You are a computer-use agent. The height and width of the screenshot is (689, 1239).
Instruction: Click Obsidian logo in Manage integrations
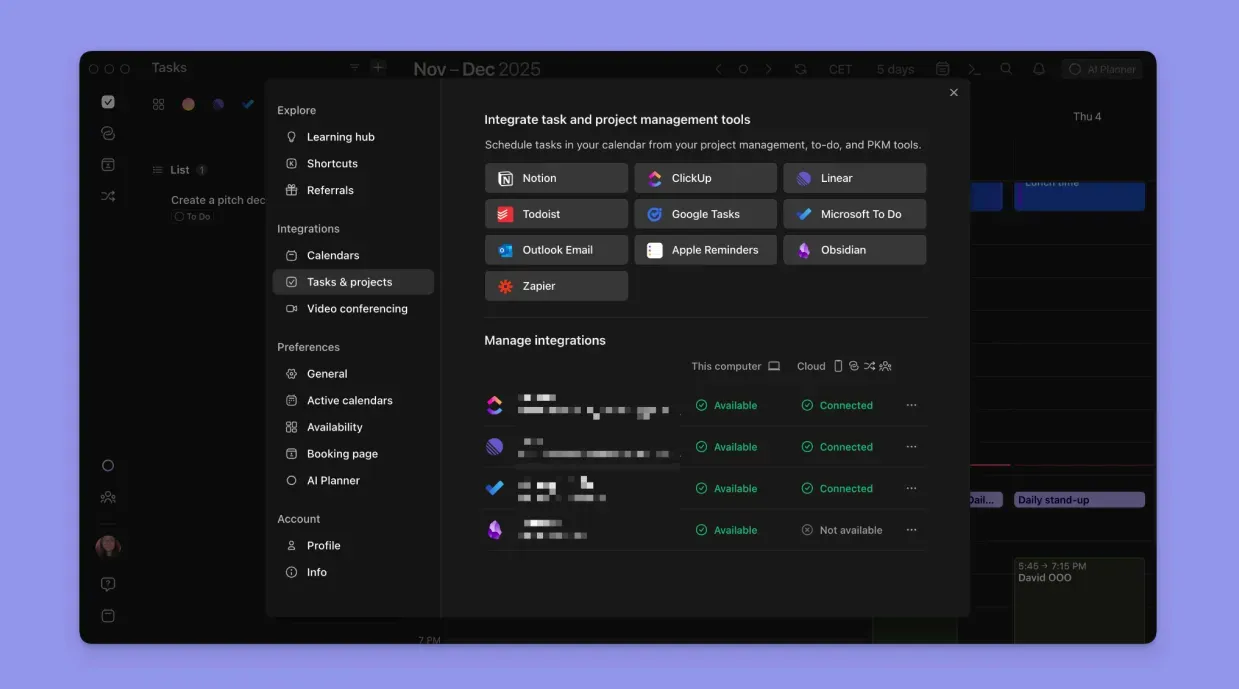(x=494, y=530)
